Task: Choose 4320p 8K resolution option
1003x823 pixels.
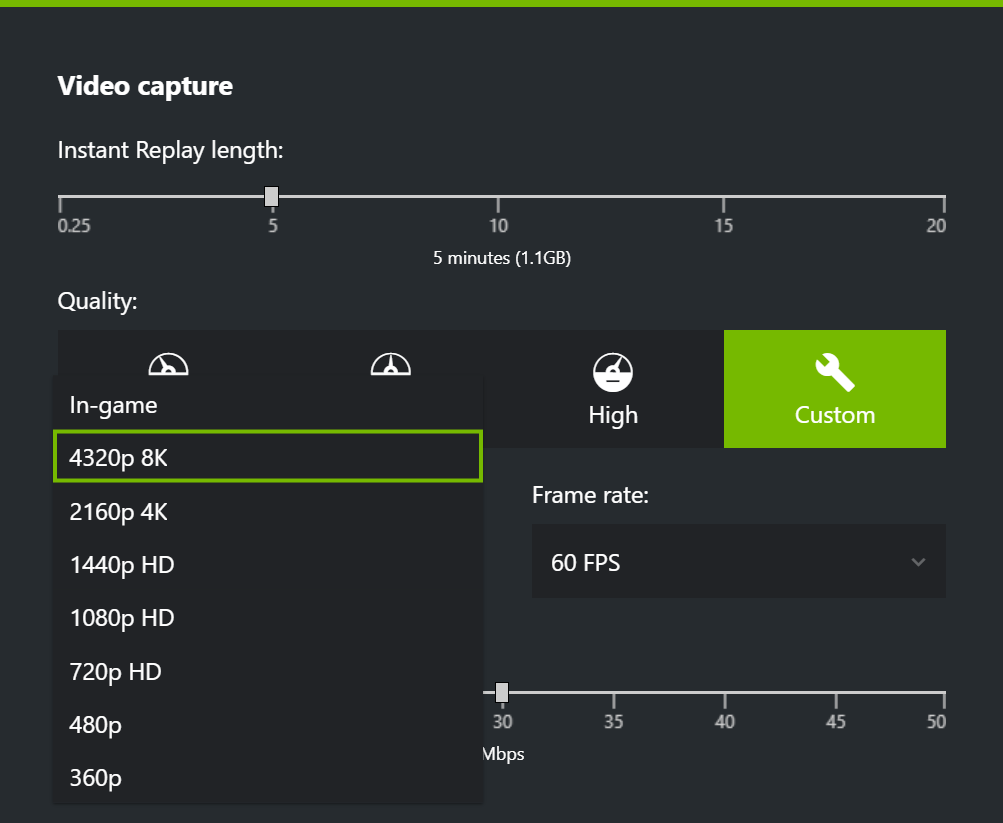Action: (268, 457)
